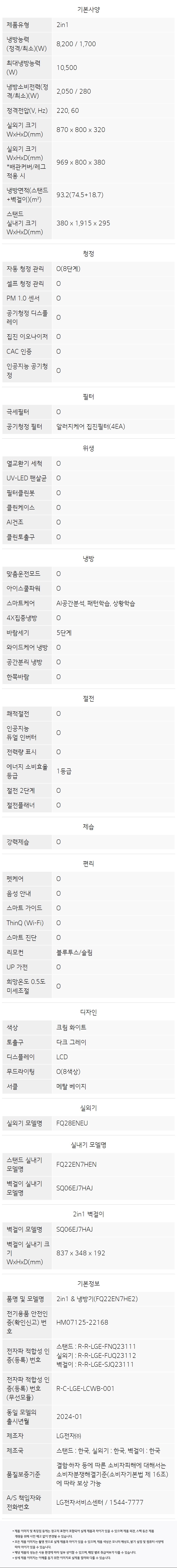The height and width of the screenshot is (1568, 177).
Task: Select the 스마트케어 value AI공간분석, 패턴학습, 상황학습
Action: click(95, 603)
